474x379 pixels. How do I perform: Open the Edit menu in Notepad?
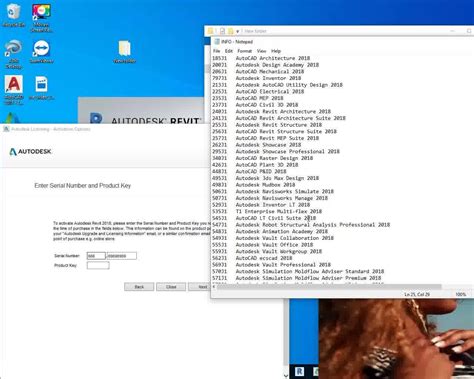pyautogui.click(x=229, y=51)
